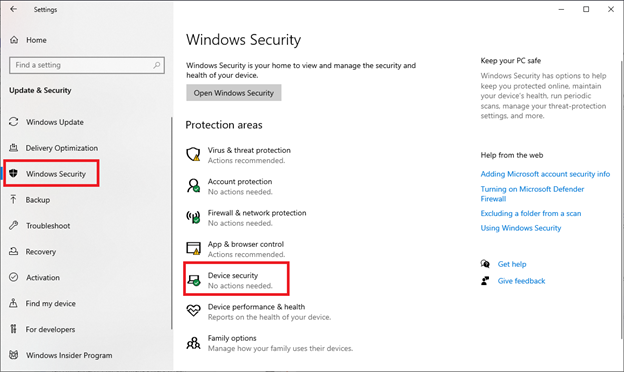The image size is (624, 372).
Task: Click the For developers tools icon
Action: pos(14,329)
